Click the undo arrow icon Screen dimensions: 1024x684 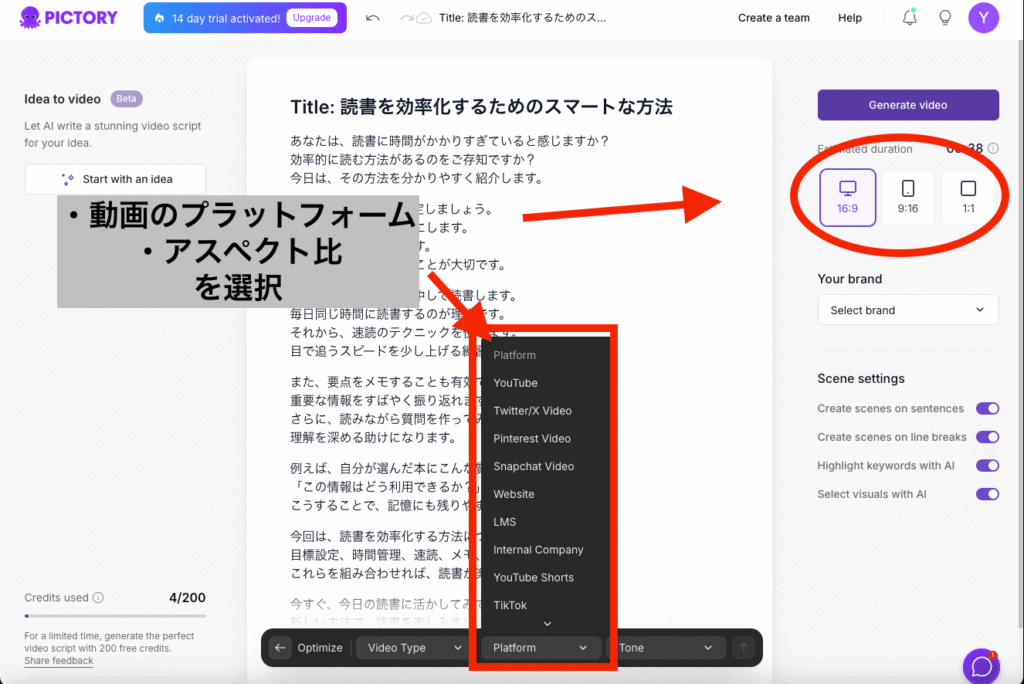coord(373,18)
